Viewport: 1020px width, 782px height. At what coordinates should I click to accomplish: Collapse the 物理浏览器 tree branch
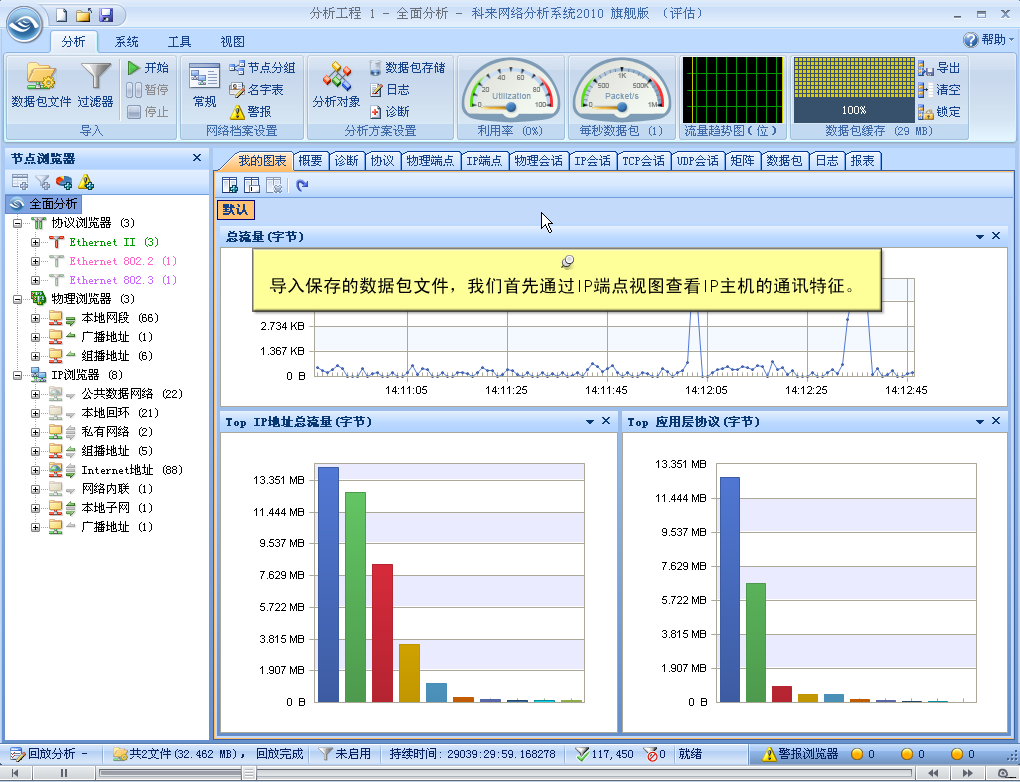pos(18,299)
